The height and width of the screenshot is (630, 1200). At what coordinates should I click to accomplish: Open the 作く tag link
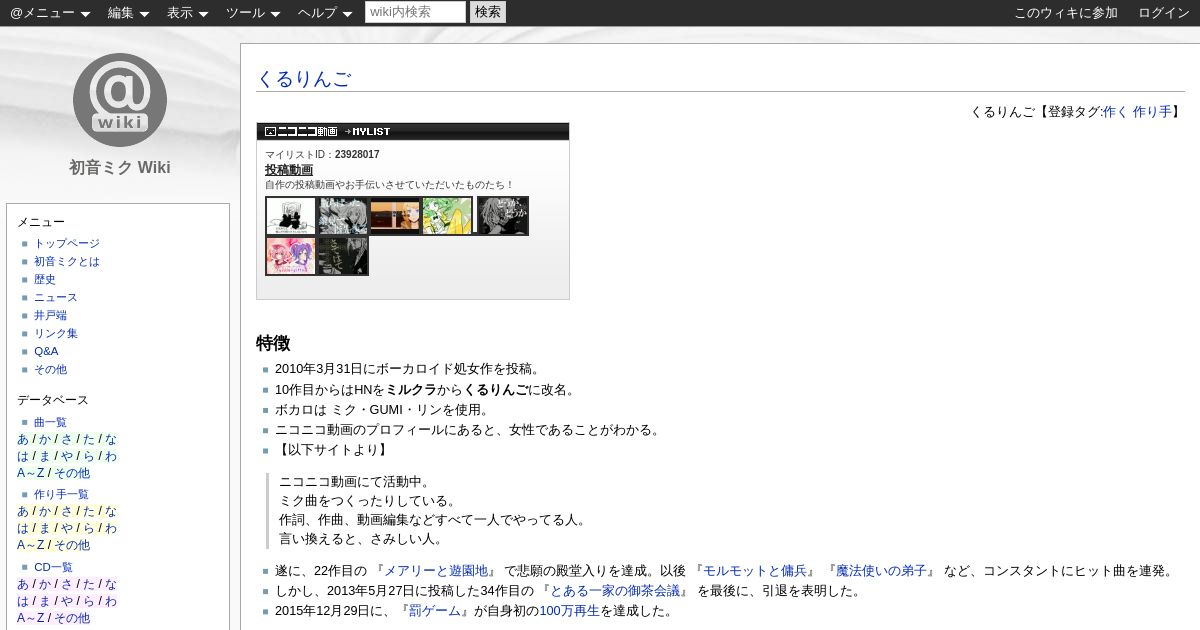(1115, 112)
